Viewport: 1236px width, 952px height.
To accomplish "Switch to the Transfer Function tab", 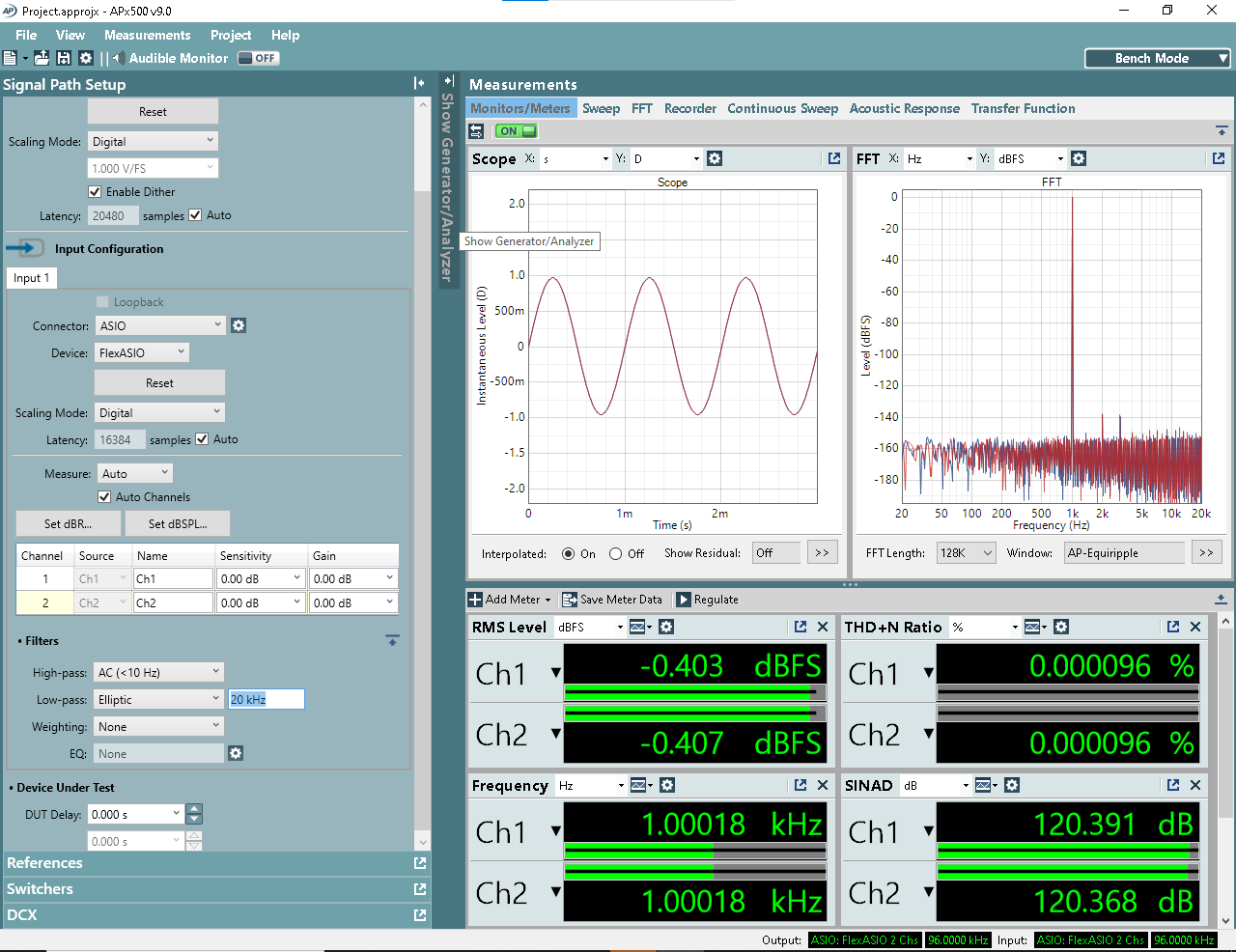I will pos(1024,108).
